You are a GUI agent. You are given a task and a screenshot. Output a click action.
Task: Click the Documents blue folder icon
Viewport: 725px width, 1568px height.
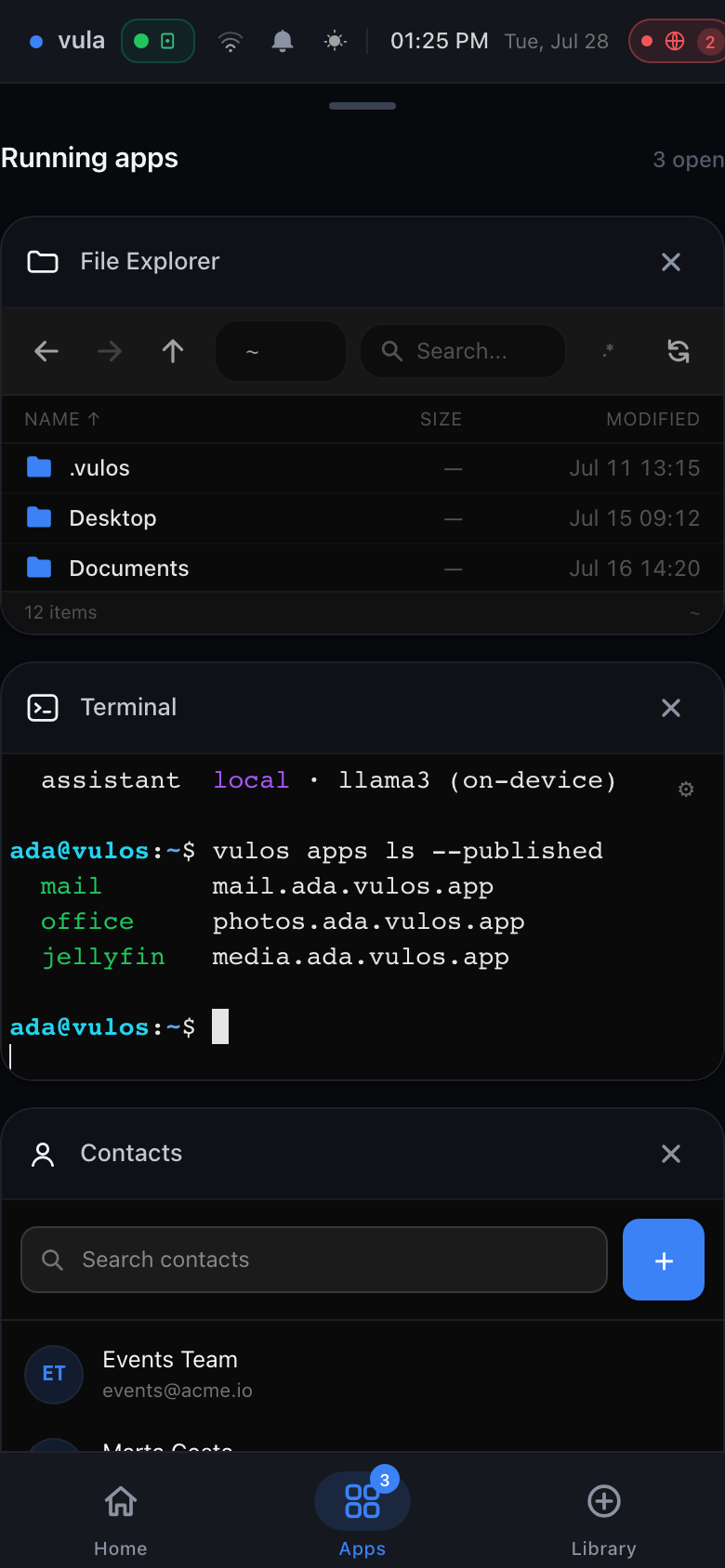(x=39, y=568)
